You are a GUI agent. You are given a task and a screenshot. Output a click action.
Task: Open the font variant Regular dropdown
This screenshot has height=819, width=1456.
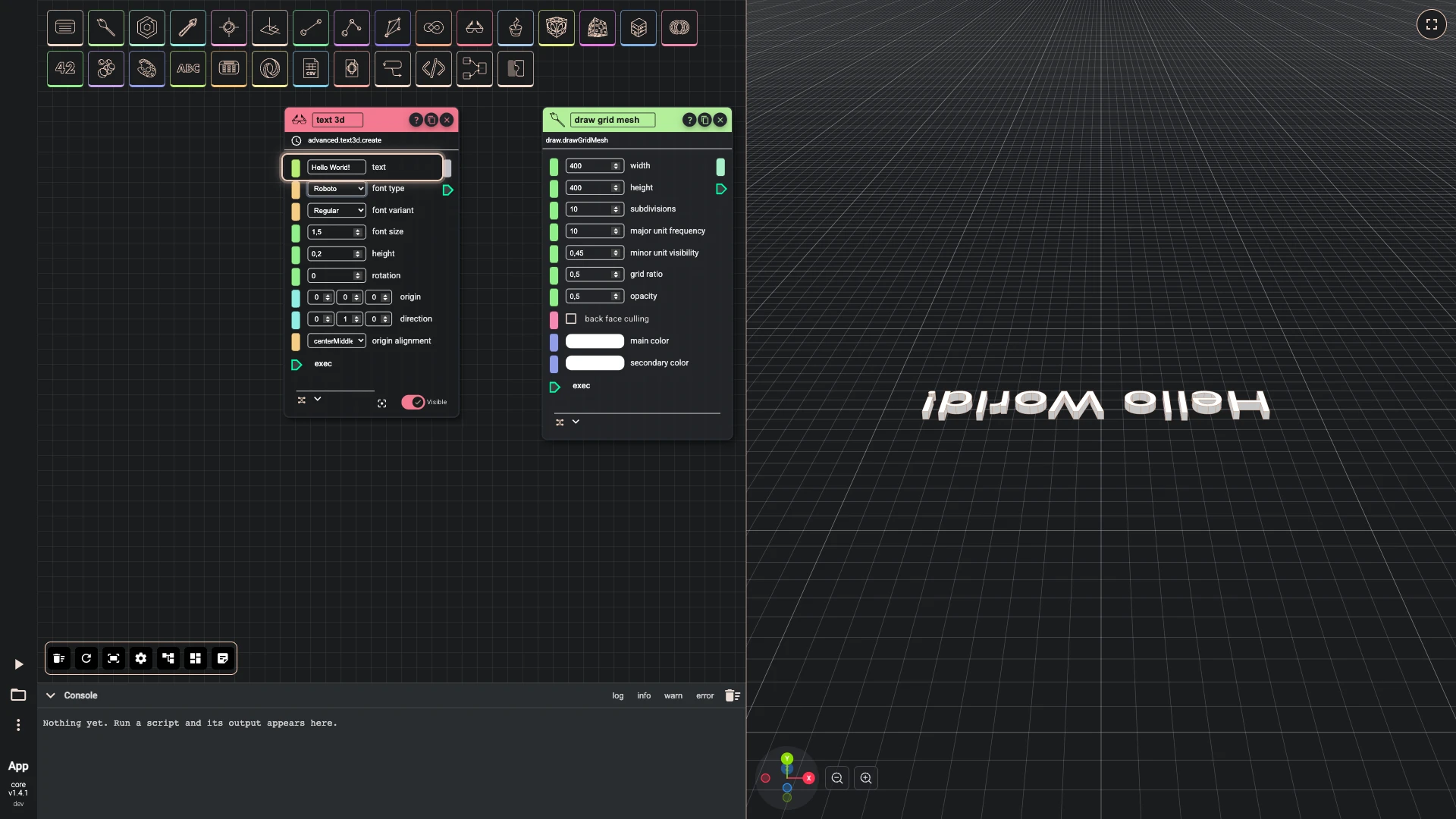pos(337,211)
